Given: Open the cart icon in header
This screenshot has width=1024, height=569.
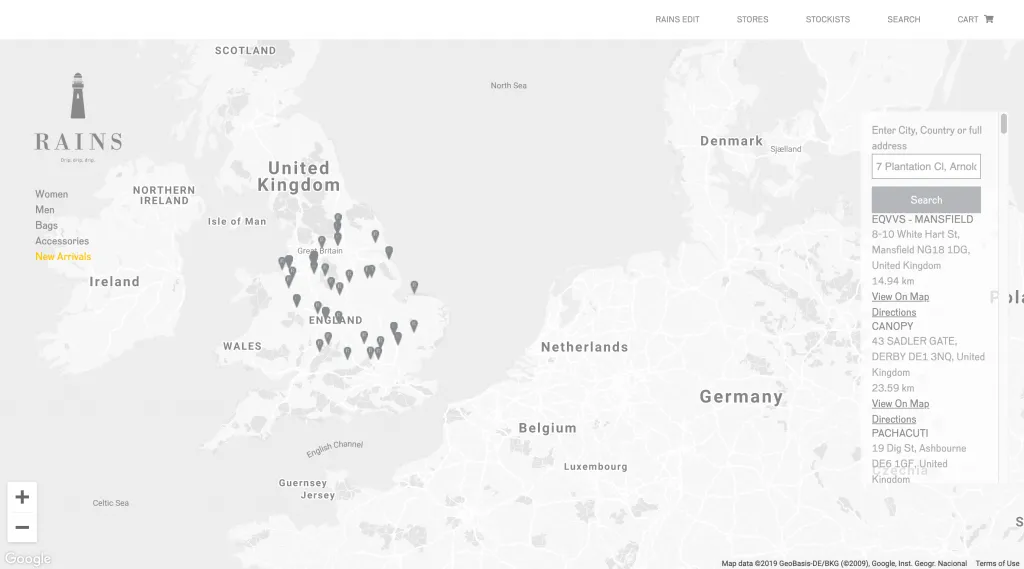Looking at the screenshot, I should click(x=989, y=19).
